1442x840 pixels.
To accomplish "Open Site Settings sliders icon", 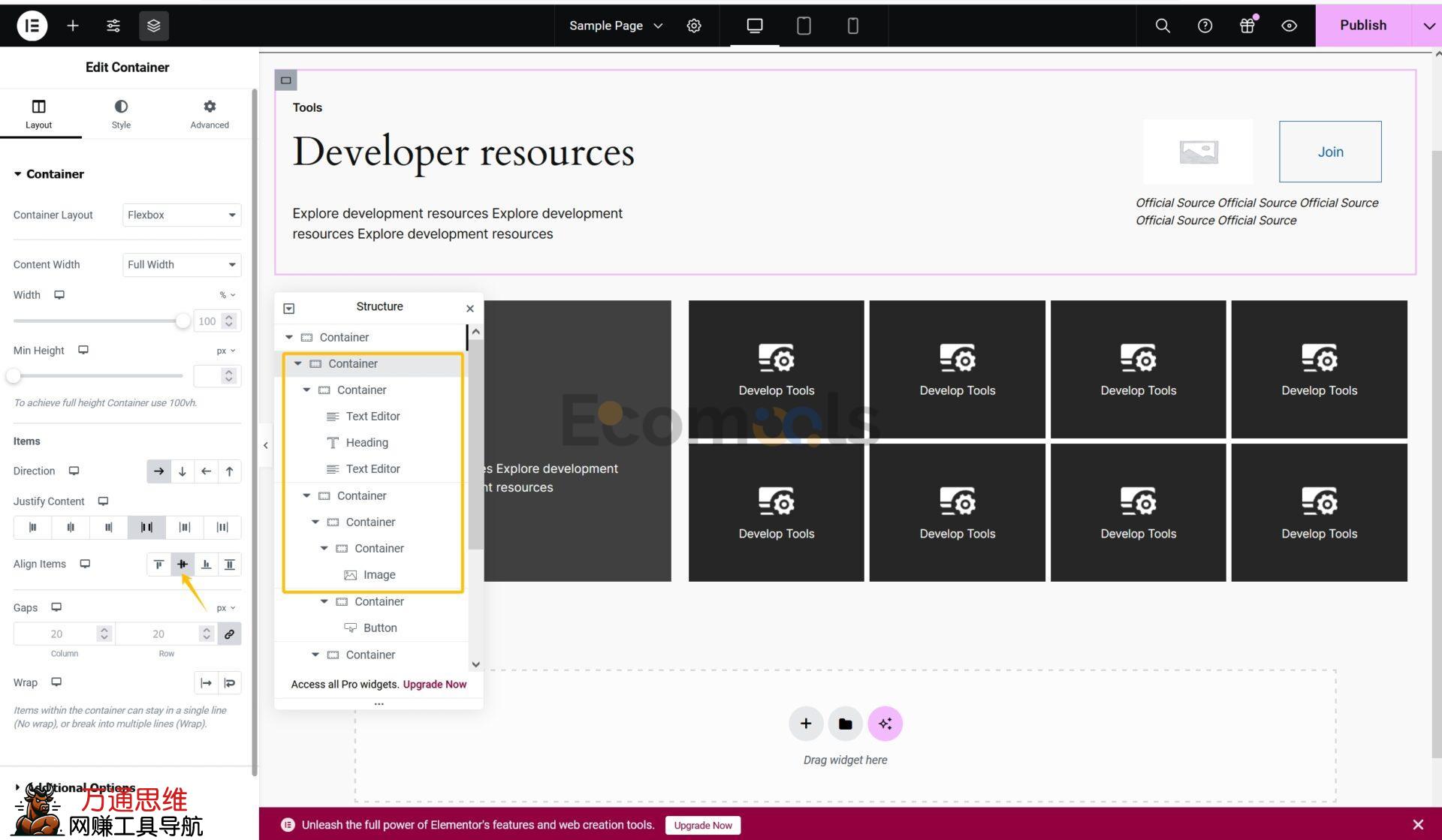I will (x=113, y=26).
